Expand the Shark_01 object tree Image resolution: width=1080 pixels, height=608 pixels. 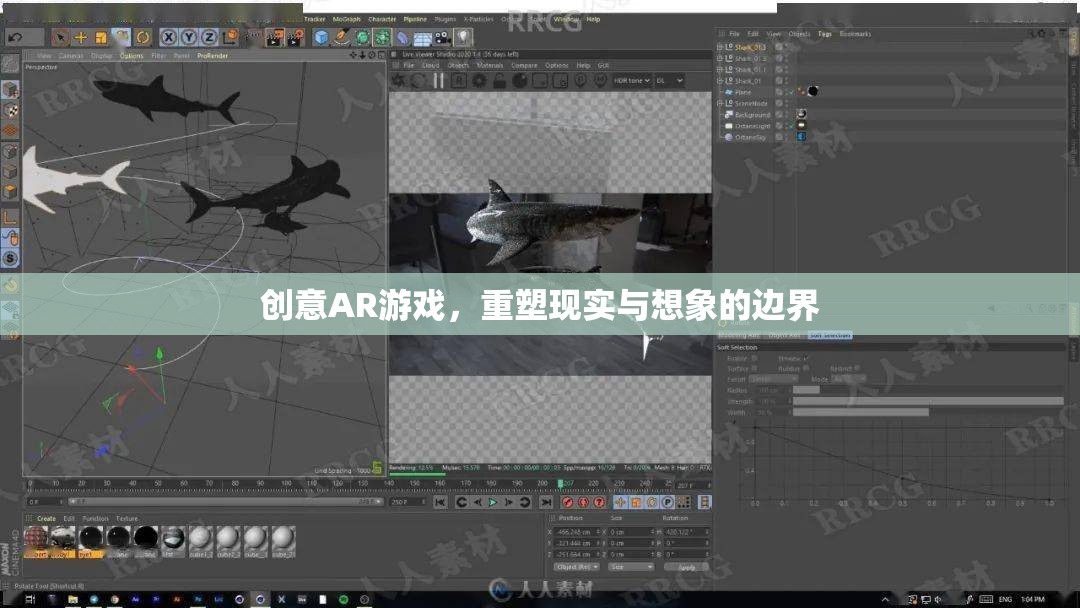tap(720, 81)
